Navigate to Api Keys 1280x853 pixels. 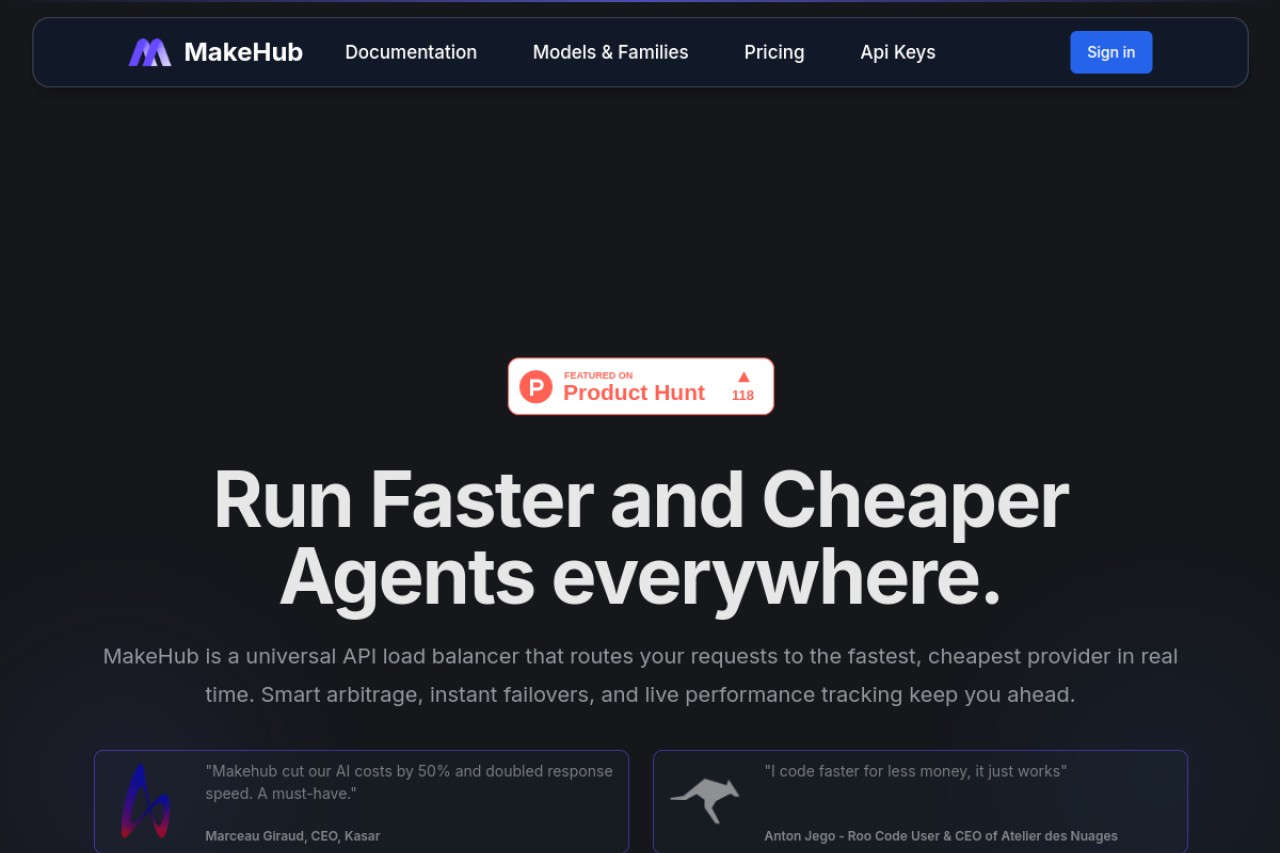click(898, 52)
